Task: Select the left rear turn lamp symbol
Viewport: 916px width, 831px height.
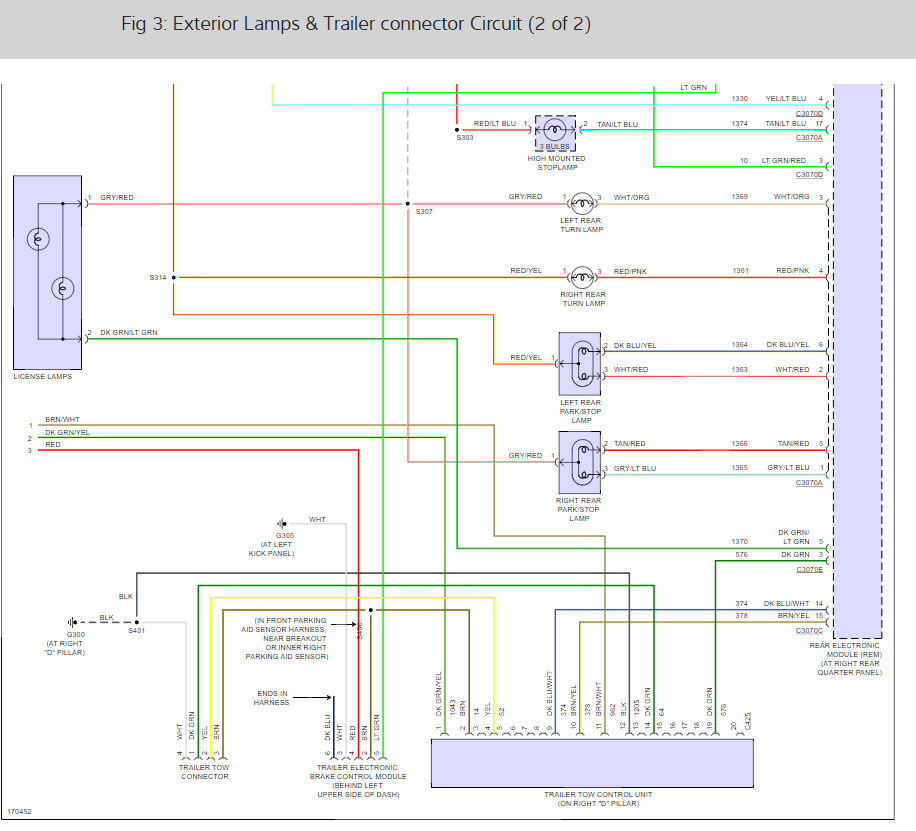Action: 582,203
